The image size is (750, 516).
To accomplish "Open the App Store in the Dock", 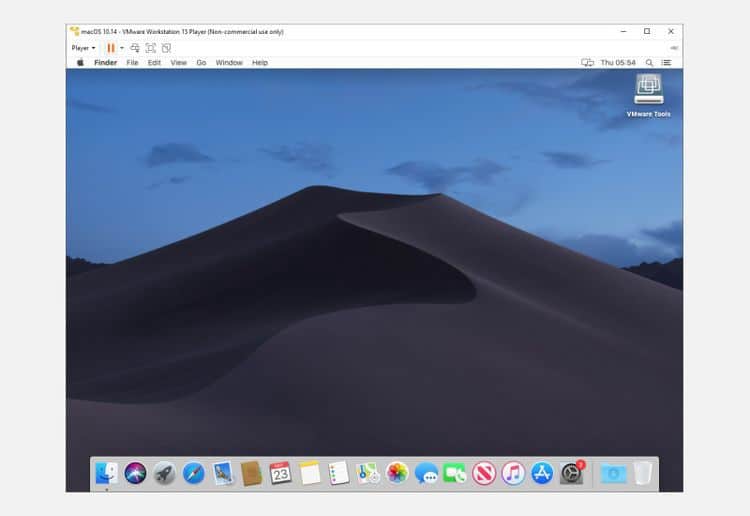I will tap(542, 473).
